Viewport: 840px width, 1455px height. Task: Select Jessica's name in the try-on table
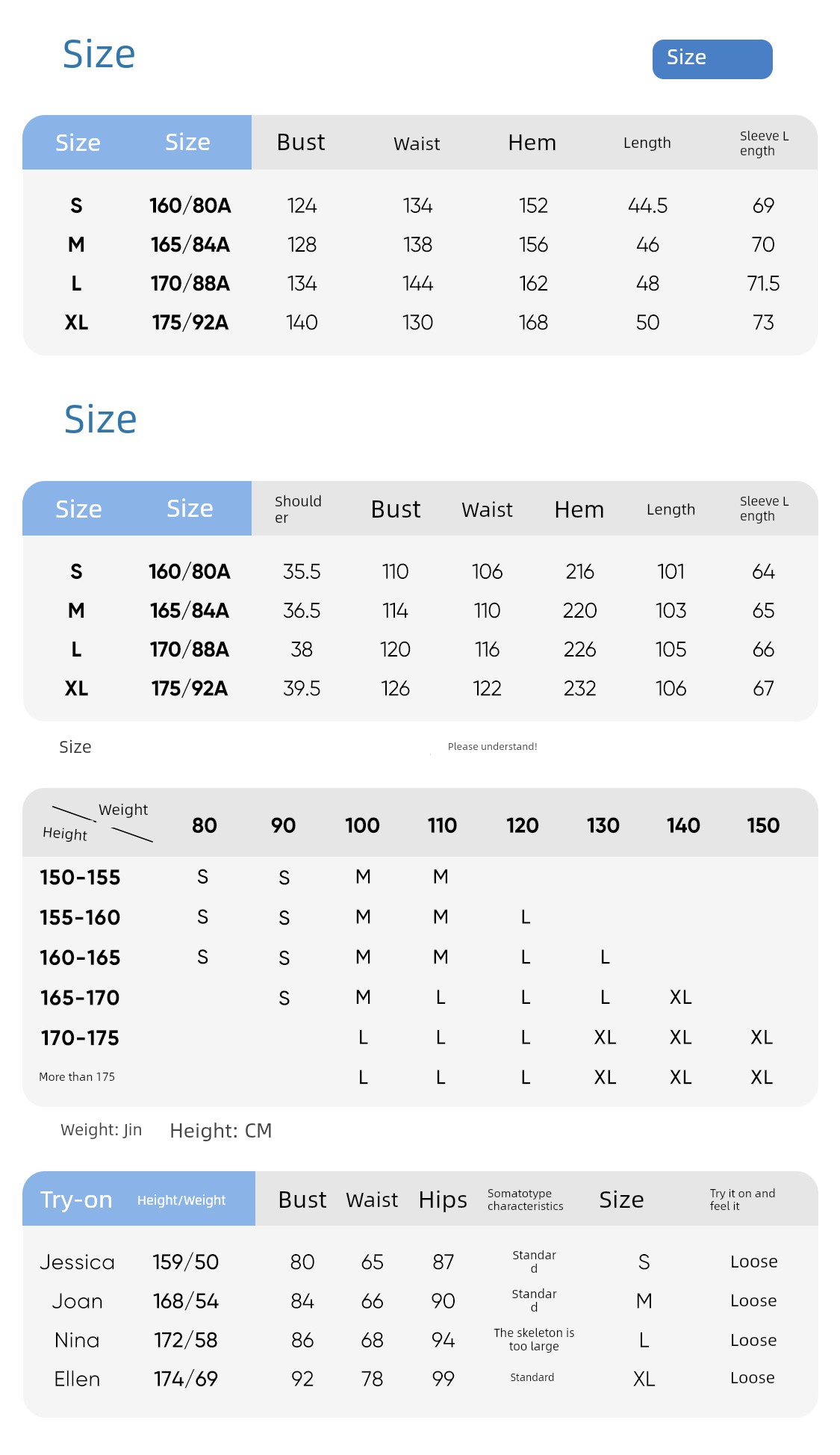(x=77, y=1262)
